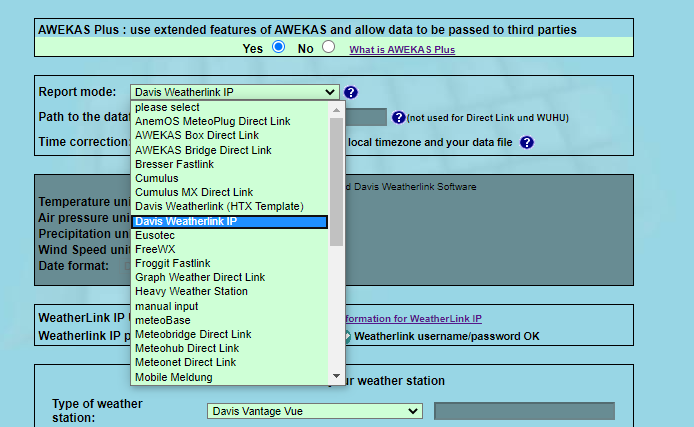Choose AnemOS MeteoPlug Direct Link option
This screenshot has width=694, height=427.
(230, 121)
